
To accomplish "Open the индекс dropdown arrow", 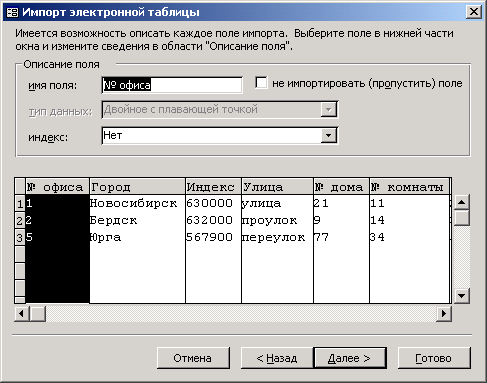I will tap(329, 136).
